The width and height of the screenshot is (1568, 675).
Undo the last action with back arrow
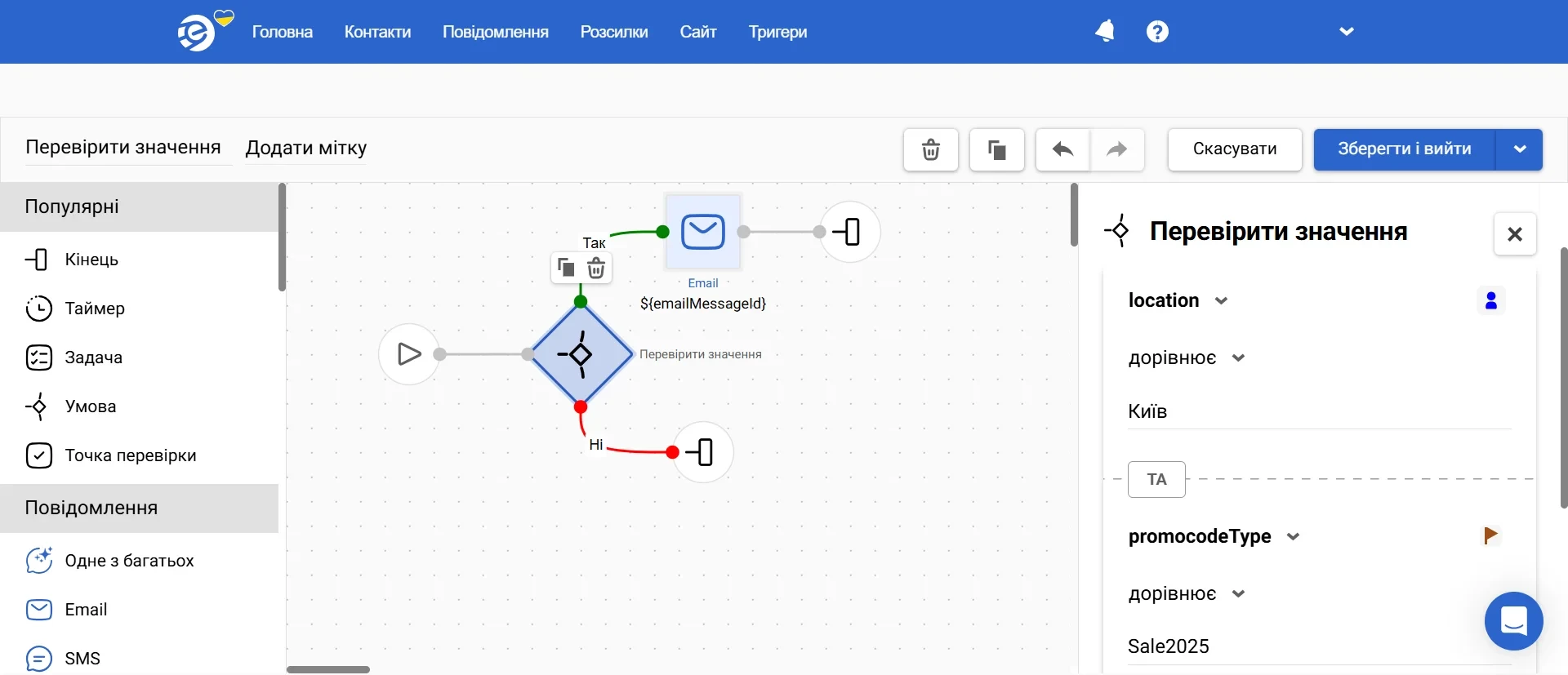tap(1062, 149)
